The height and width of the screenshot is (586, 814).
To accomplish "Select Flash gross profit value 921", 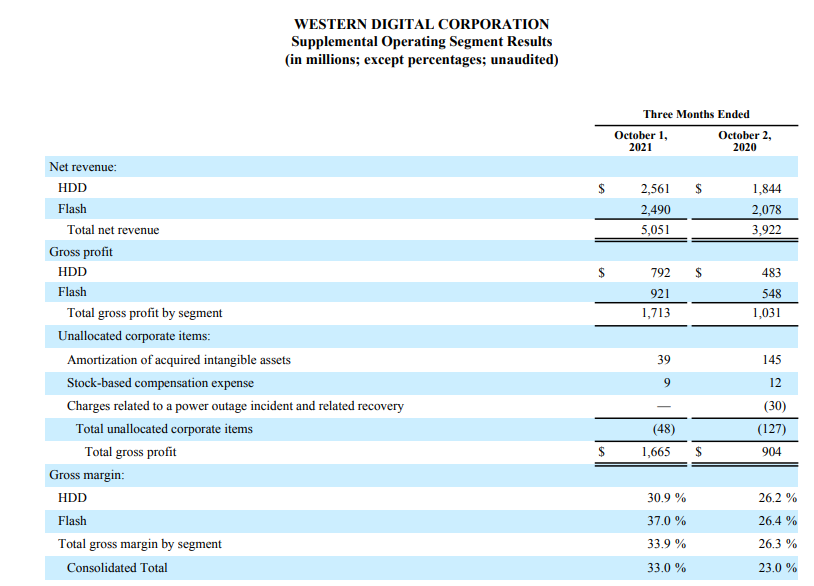I will (x=660, y=293).
